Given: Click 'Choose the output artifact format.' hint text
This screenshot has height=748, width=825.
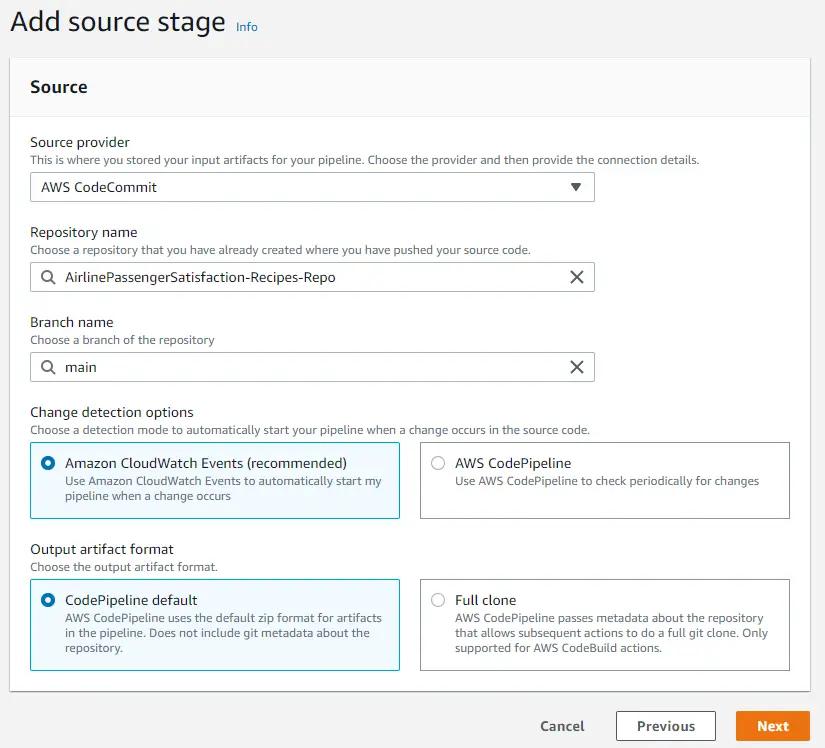Looking at the screenshot, I should [124, 567].
